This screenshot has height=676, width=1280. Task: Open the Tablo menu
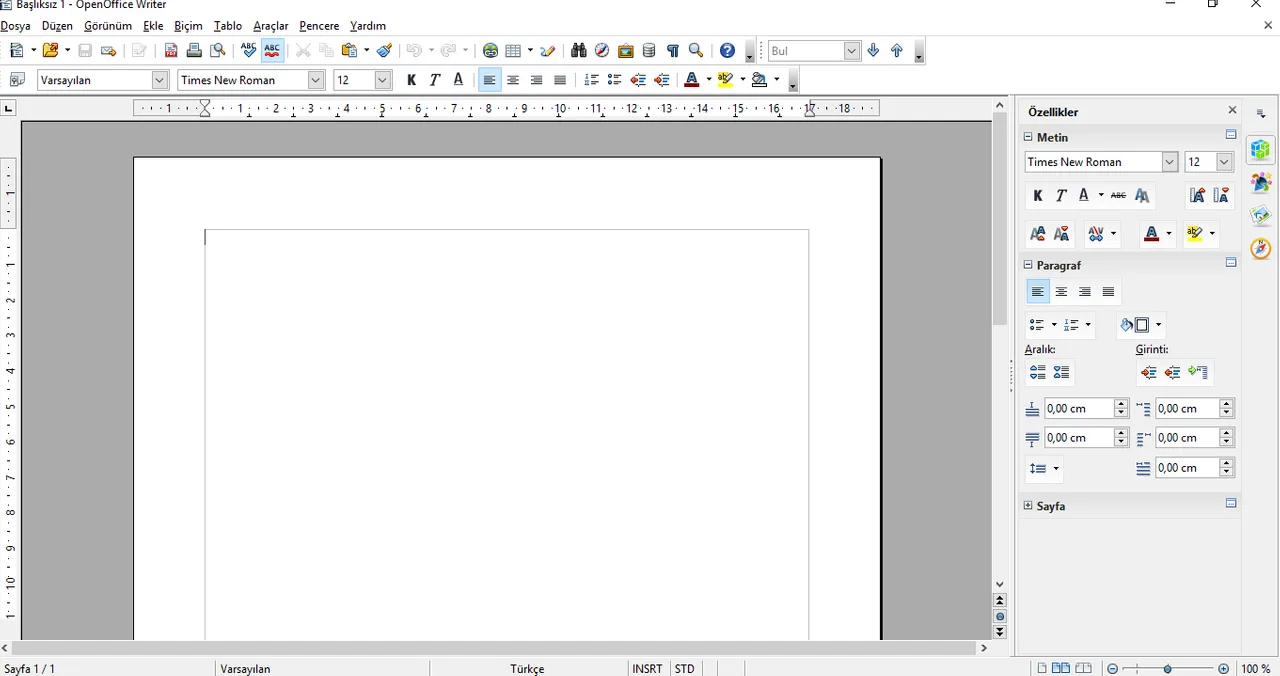point(228,26)
